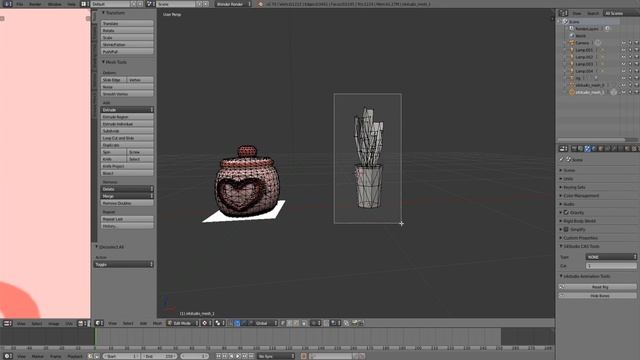The width and height of the screenshot is (640, 360).
Task: Open the Material properties tab
Action: pos(627,149)
